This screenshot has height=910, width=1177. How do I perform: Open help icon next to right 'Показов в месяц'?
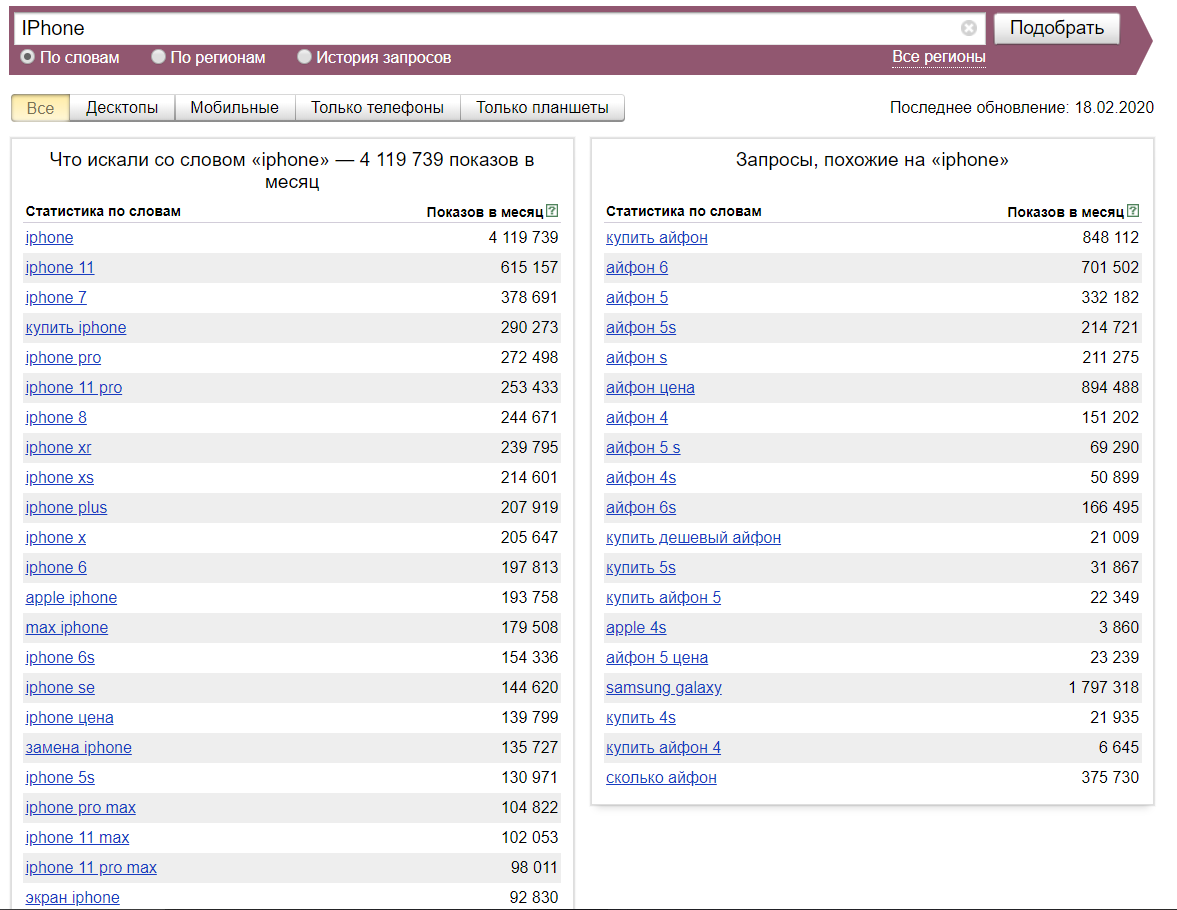point(1133,211)
